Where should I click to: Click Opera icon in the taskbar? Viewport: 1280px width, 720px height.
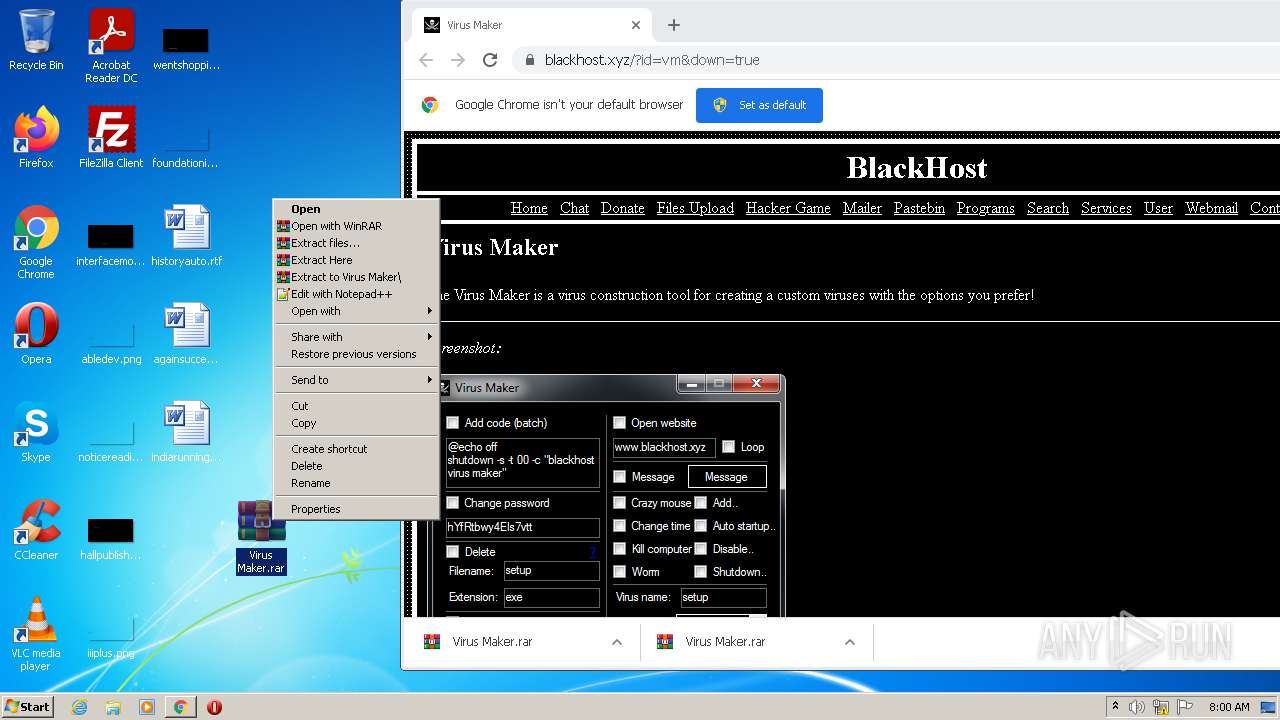pos(214,707)
